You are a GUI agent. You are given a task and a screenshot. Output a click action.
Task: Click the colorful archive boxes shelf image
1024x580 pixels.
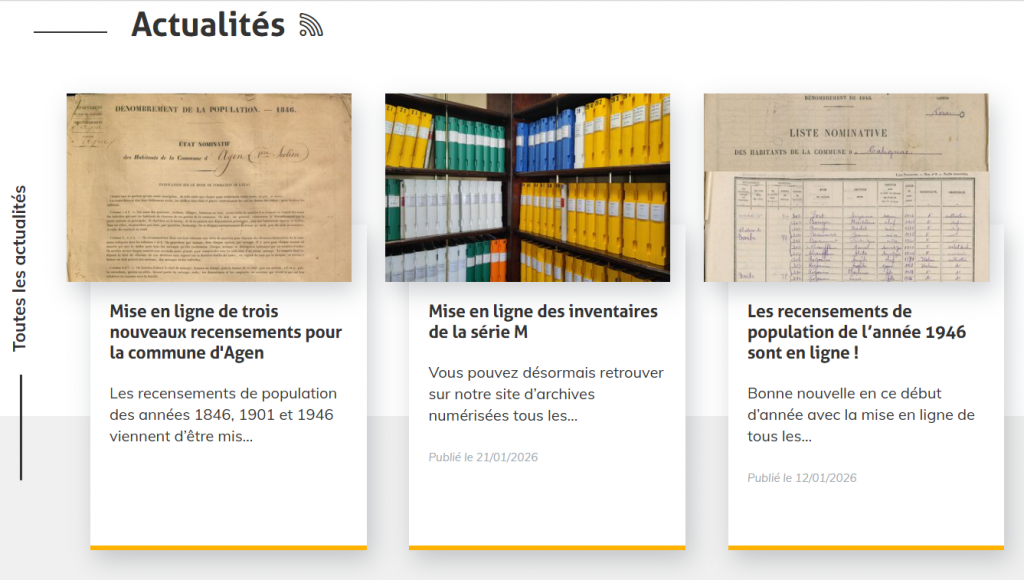pyautogui.click(x=527, y=188)
